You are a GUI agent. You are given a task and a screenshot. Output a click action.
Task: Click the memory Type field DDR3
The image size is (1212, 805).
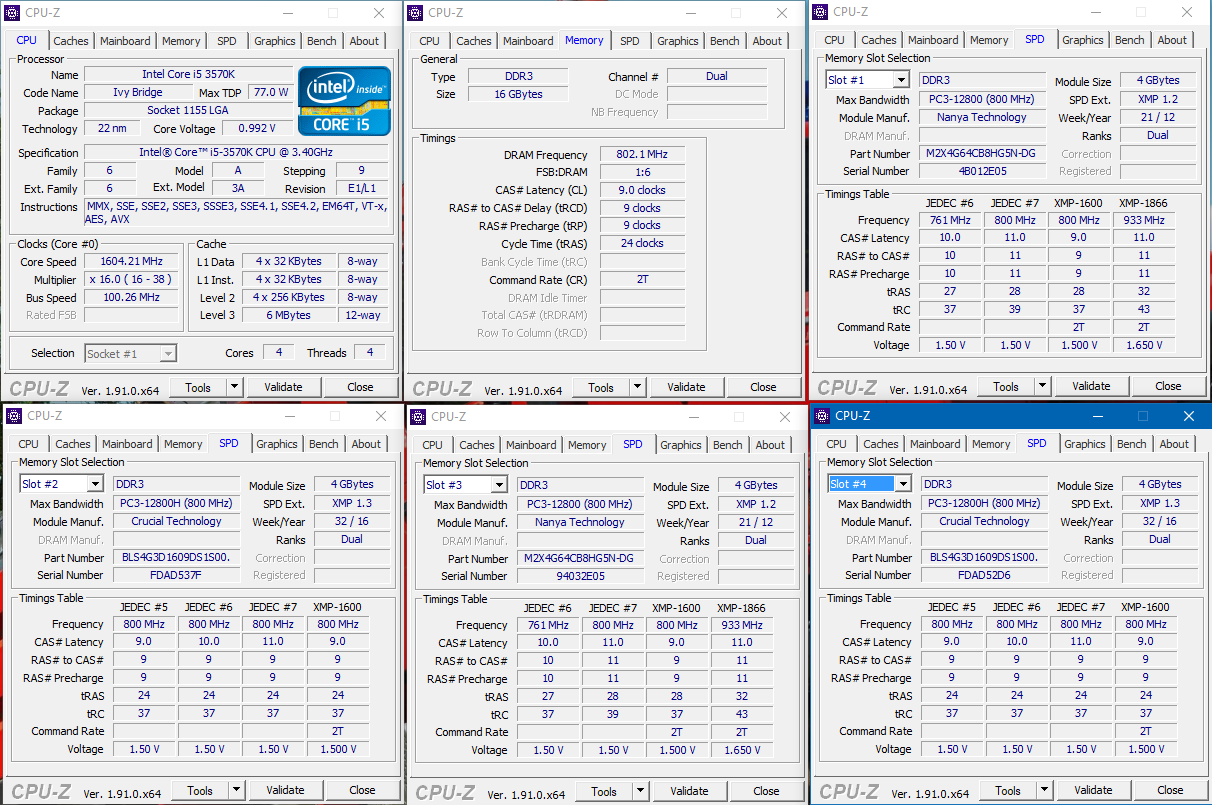tap(518, 77)
